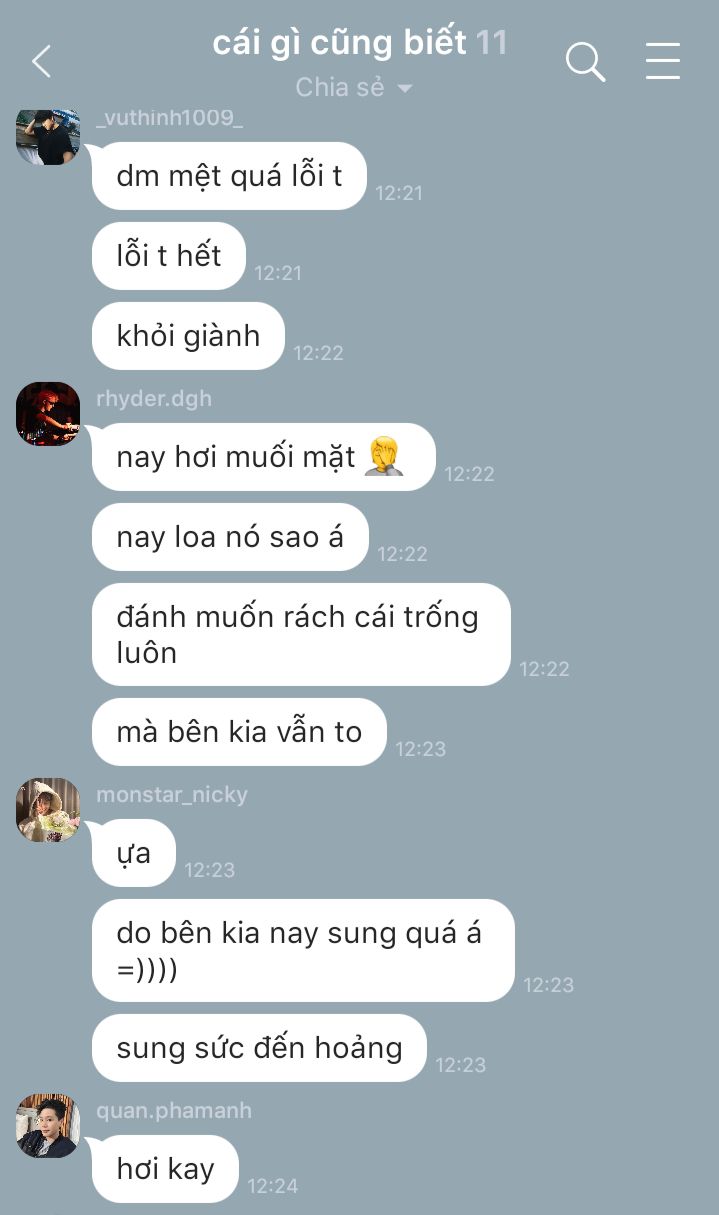Open monstar_nicky profile picture
The height and width of the screenshot is (1215, 719).
47,810
